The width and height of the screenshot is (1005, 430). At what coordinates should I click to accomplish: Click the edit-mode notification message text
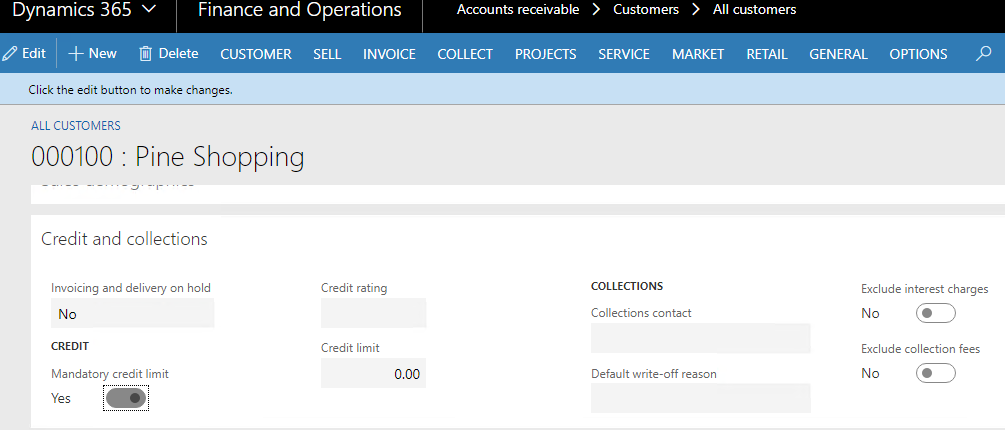click(x=130, y=90)
